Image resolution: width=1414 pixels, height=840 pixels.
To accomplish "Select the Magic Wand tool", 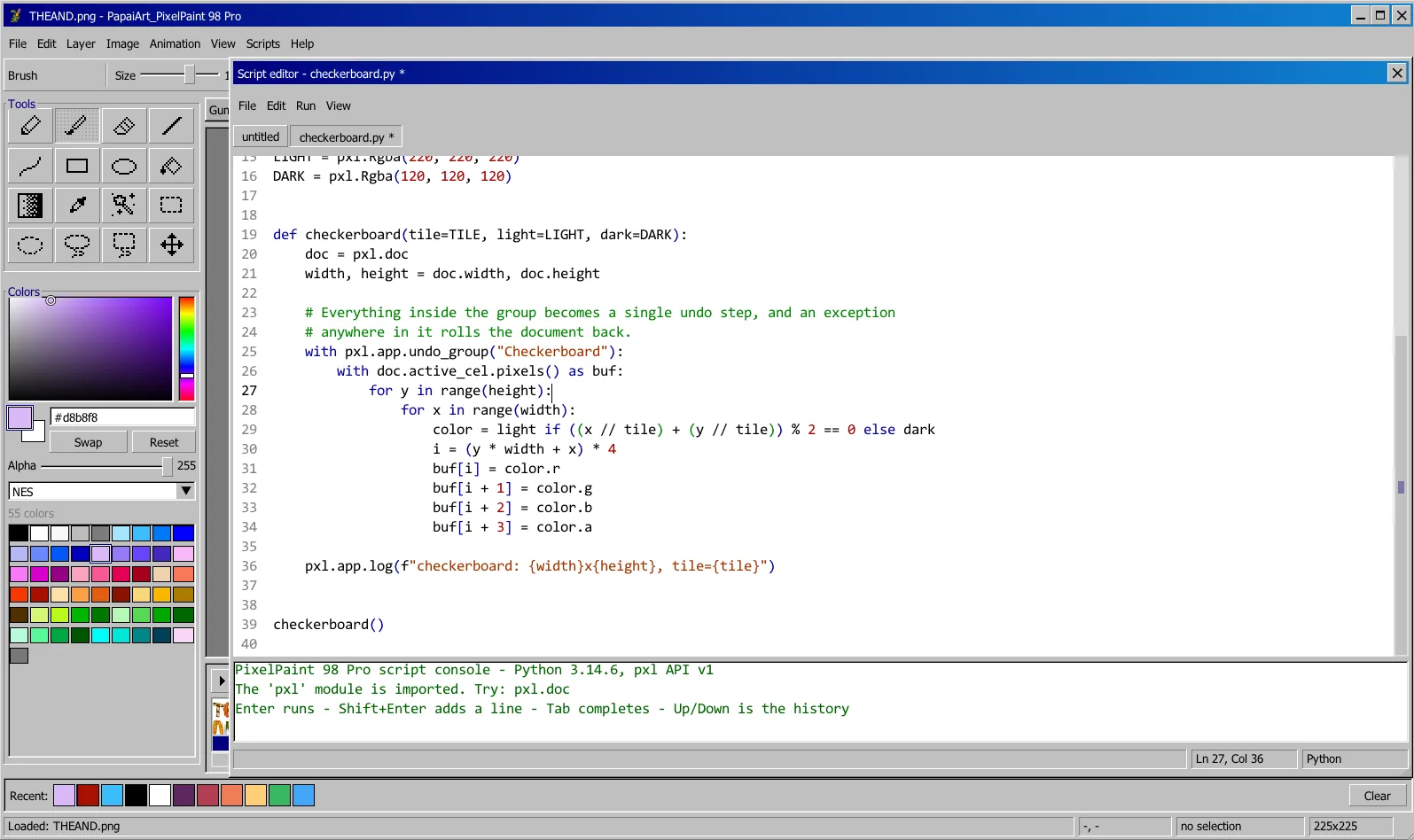I will pyautogui.click(x=124, y=206).
